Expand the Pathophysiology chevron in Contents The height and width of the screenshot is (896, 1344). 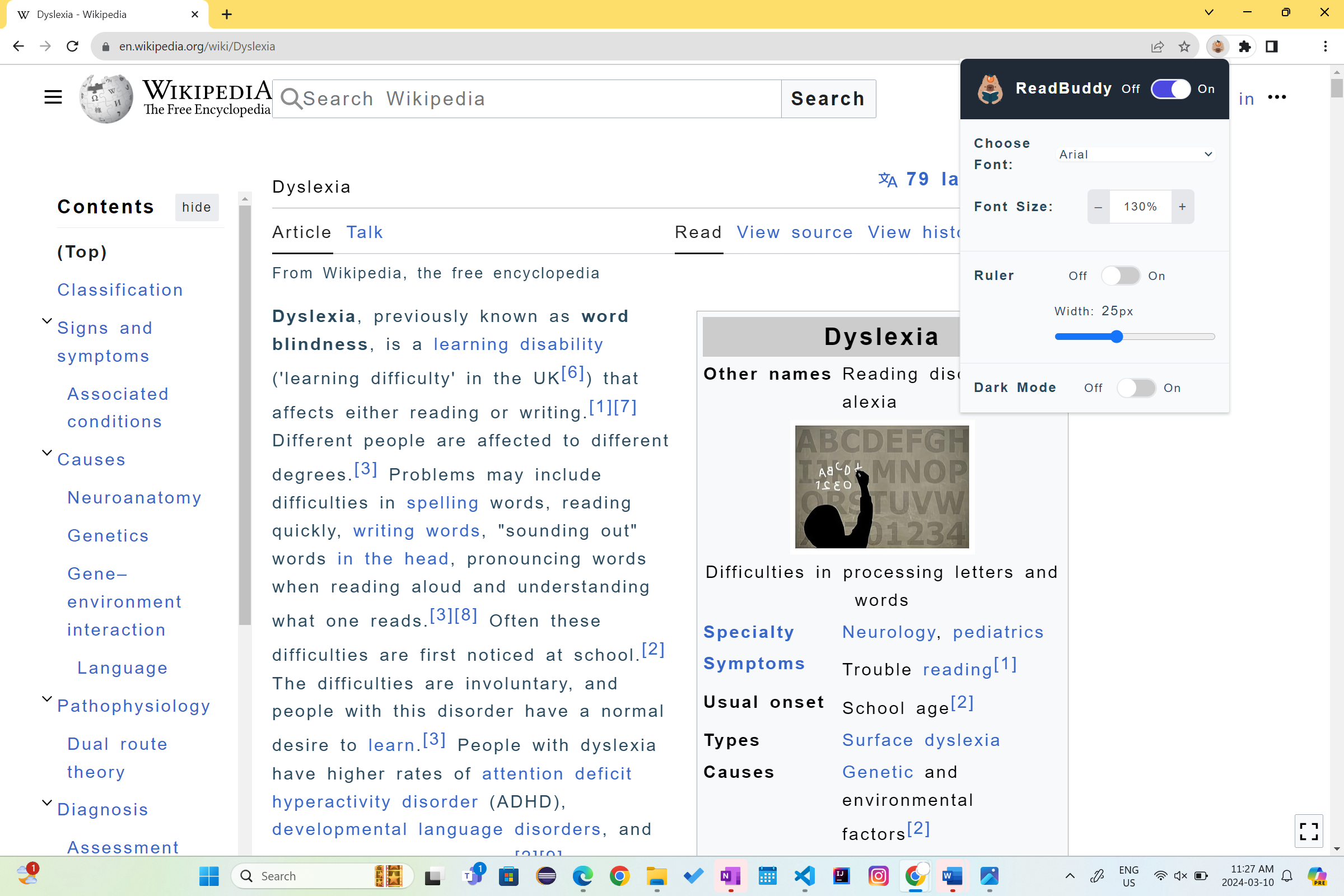(x=47, y=699)
